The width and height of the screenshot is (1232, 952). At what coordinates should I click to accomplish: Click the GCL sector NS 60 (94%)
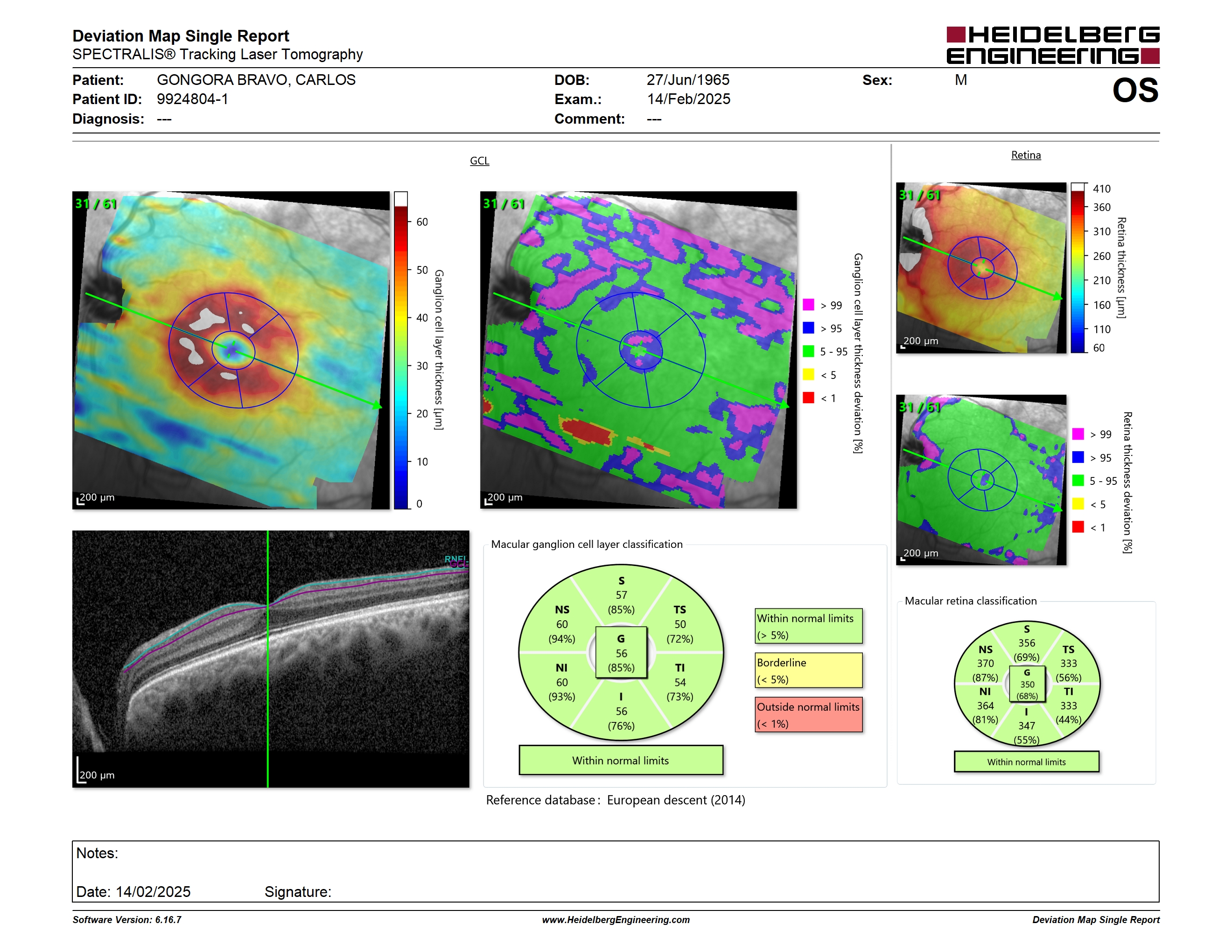(x=562, y=624)
